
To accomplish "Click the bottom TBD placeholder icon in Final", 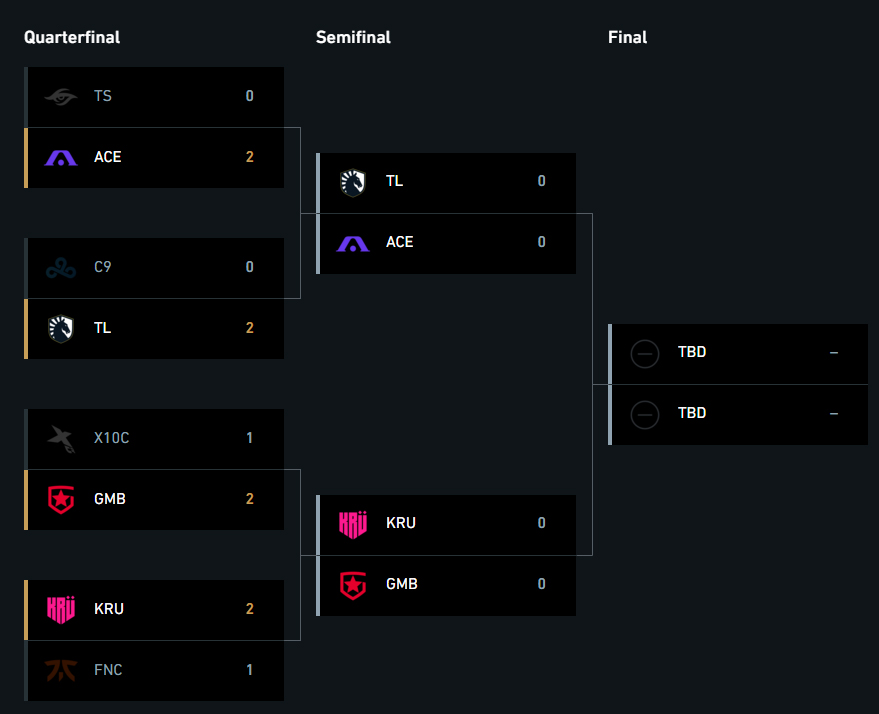I will pos(645,415).
